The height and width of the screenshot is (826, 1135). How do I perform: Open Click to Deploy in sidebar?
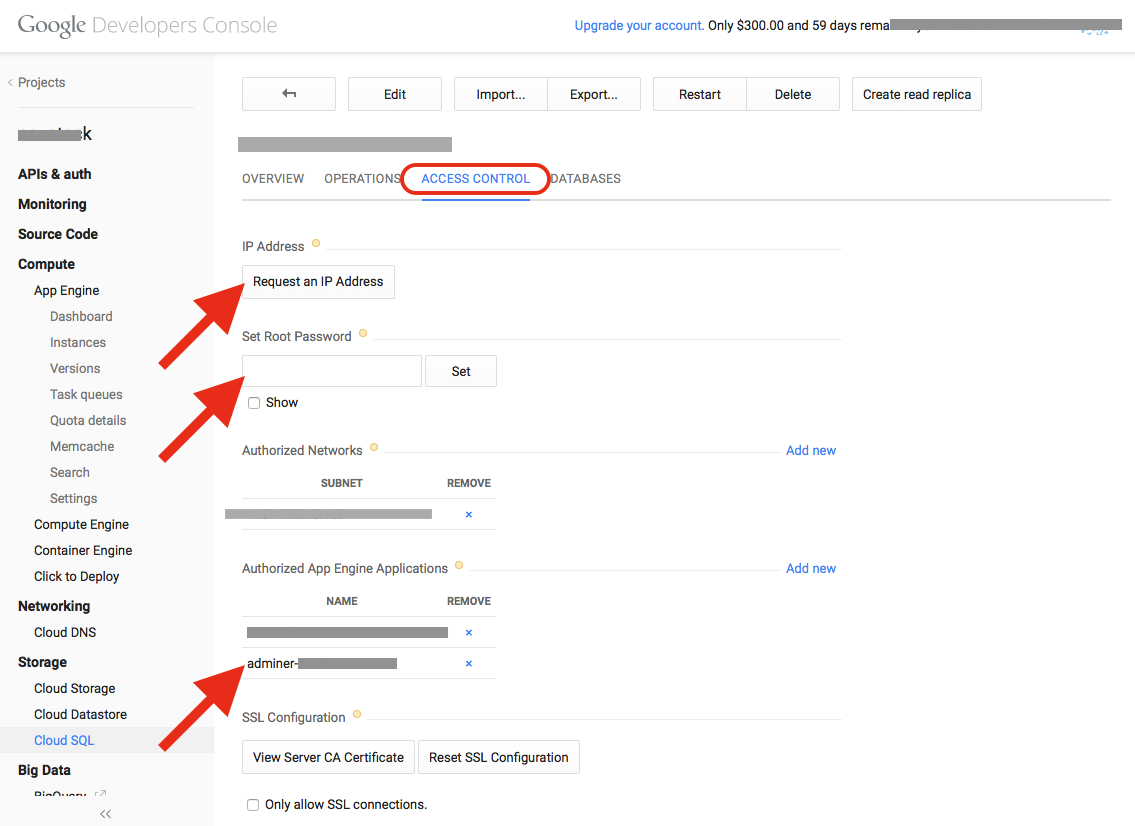(76, 577)
